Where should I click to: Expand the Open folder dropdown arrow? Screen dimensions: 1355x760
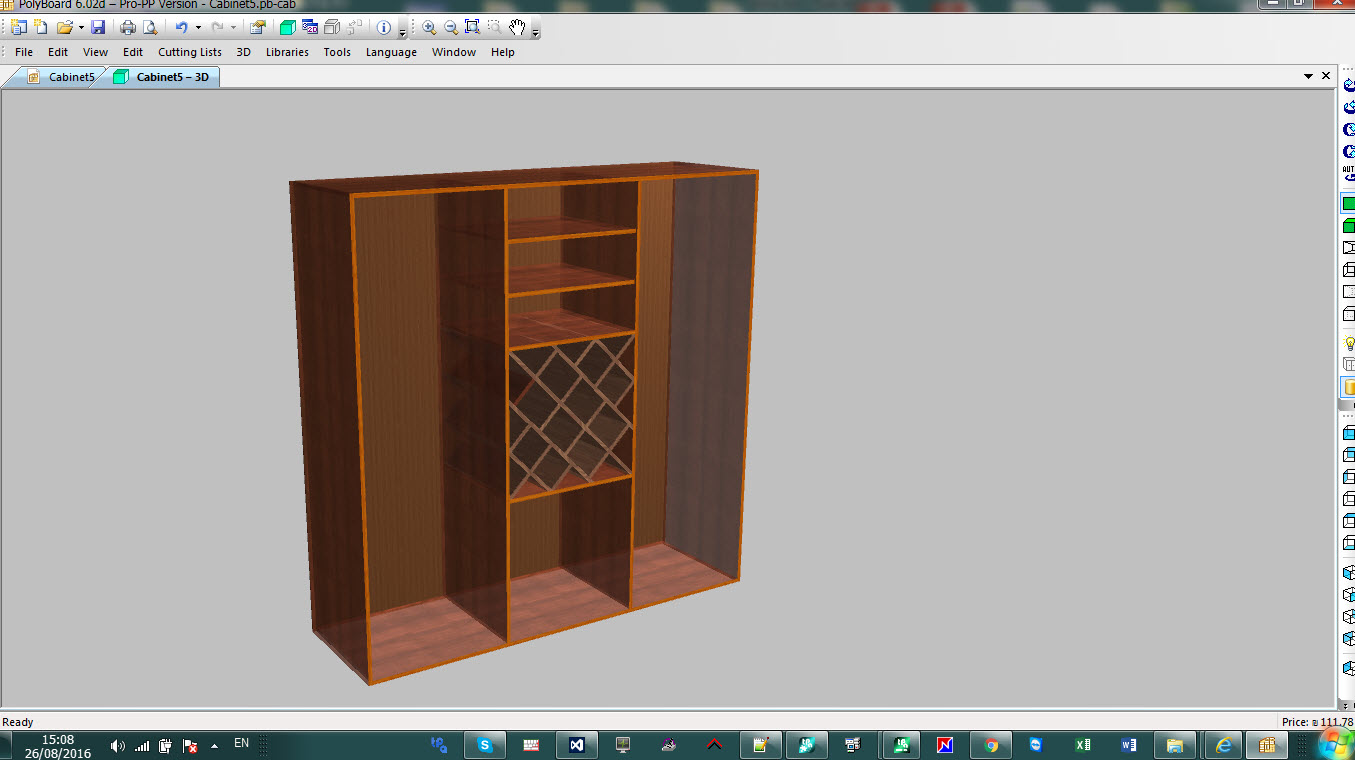[81, 28]
